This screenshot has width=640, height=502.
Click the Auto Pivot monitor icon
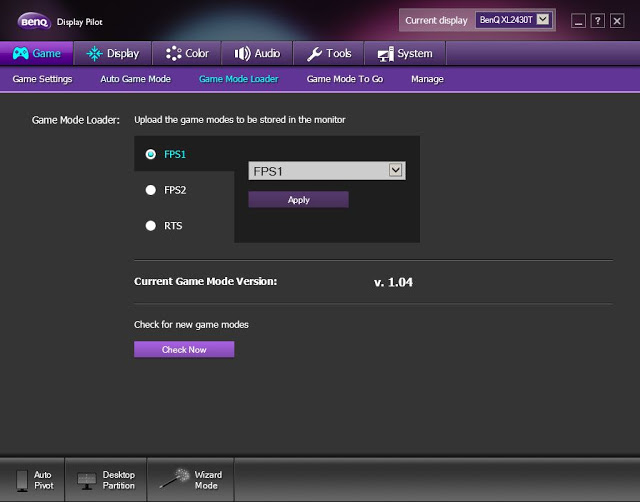click(x=22, y=480)
